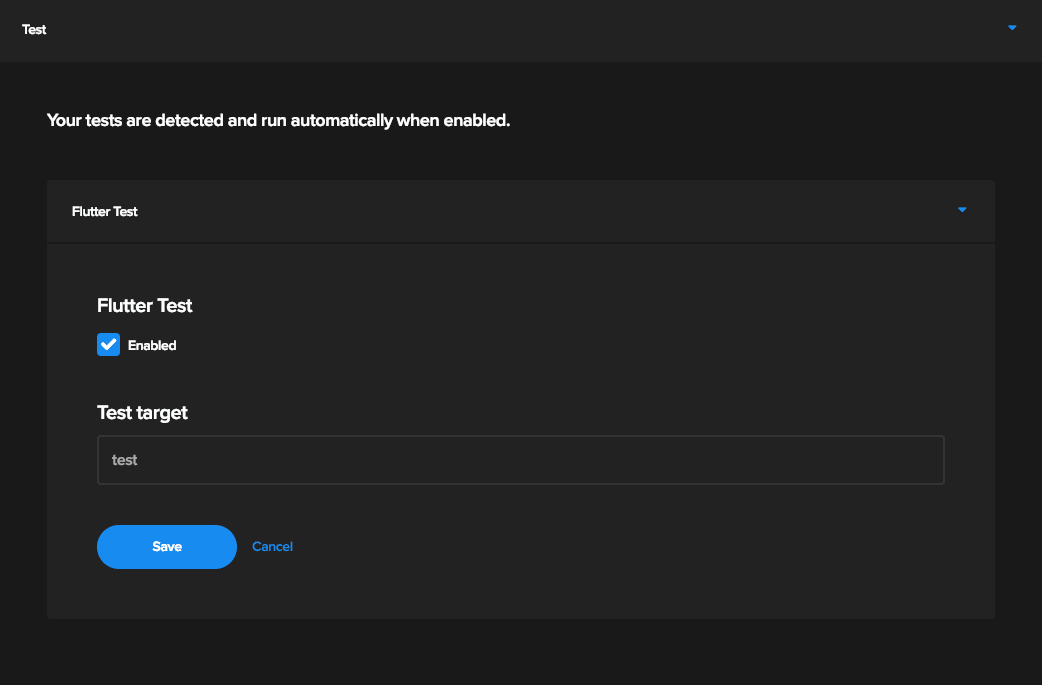This screenshot has height=685, width=1042.
Task: Click the Flutter Test form heading
Action: (144, 305)
